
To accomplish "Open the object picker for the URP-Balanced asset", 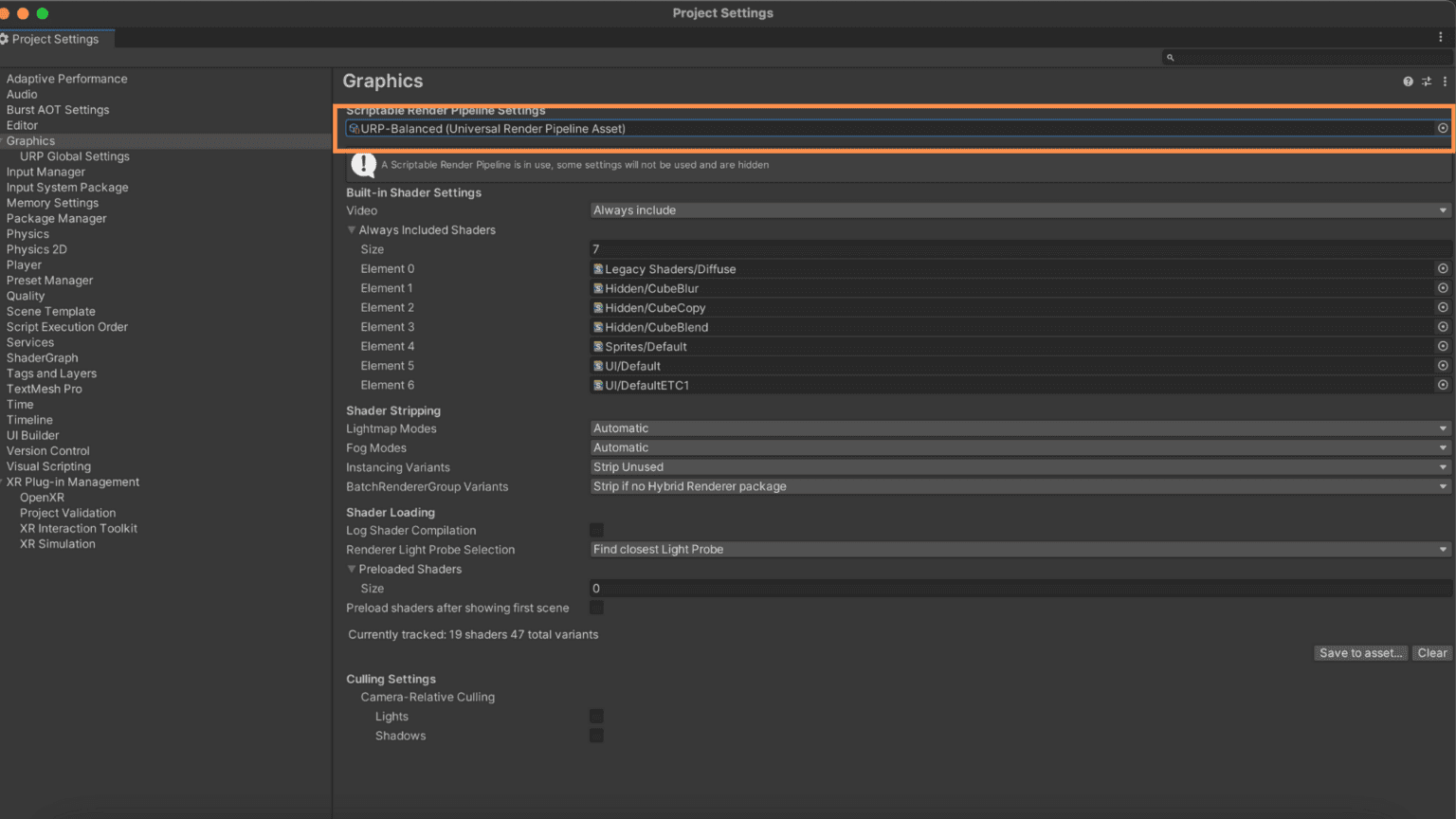I will click(x=1442, y=128).
